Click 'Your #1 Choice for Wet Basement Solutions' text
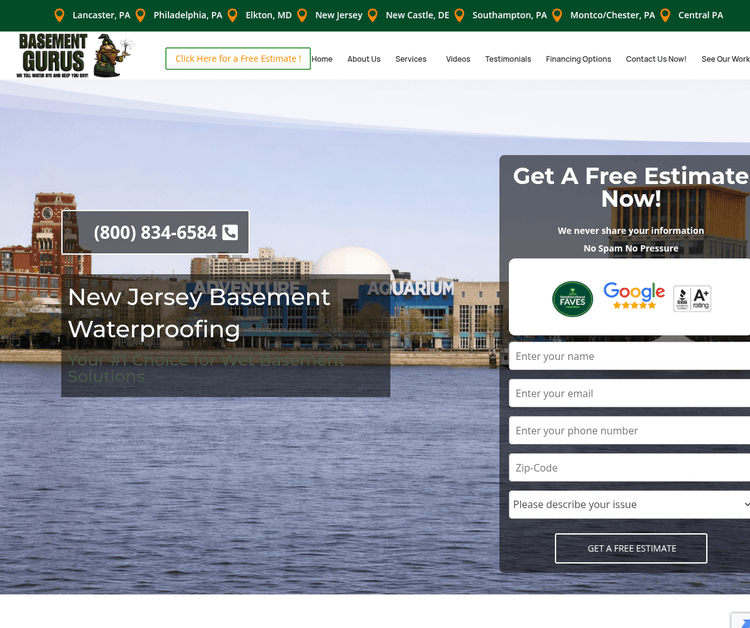The width and height of the screenshot is (750, 628). [206, 368]
